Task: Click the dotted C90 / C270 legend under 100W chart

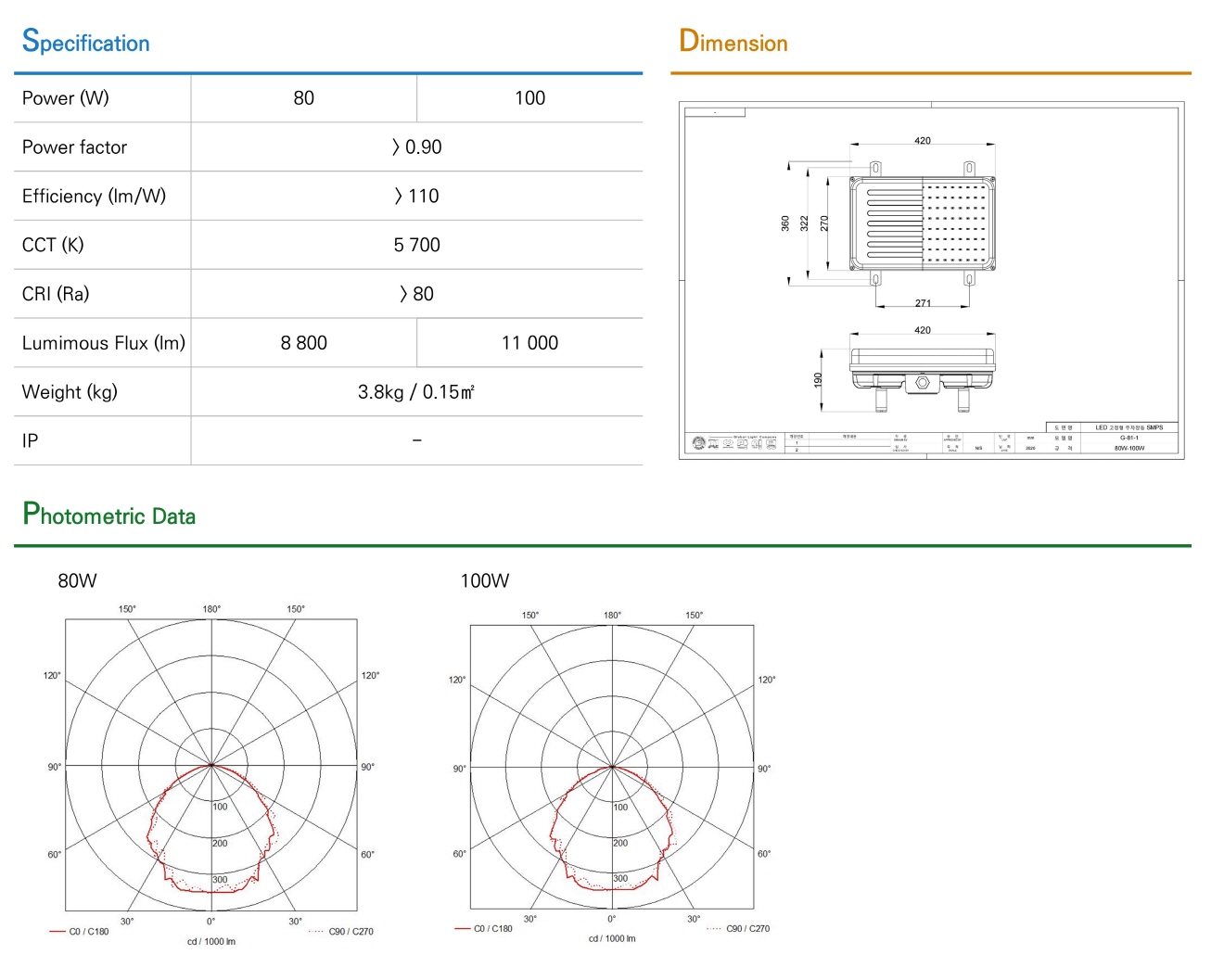Action: (738, 928)
